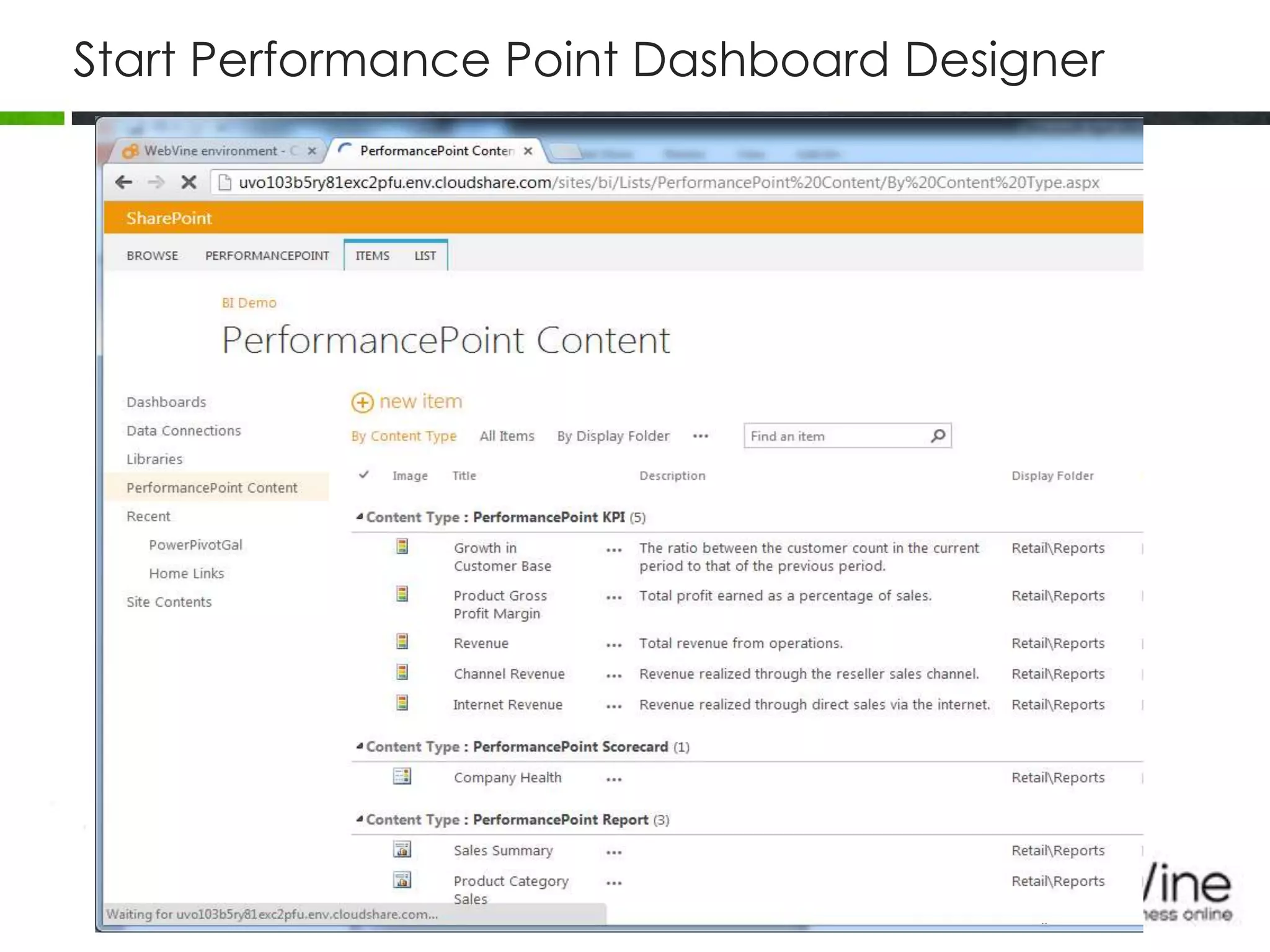Open Dashboards in the left navigation
Viewport: 1270px width, 952px height.
tap(166, 402)
